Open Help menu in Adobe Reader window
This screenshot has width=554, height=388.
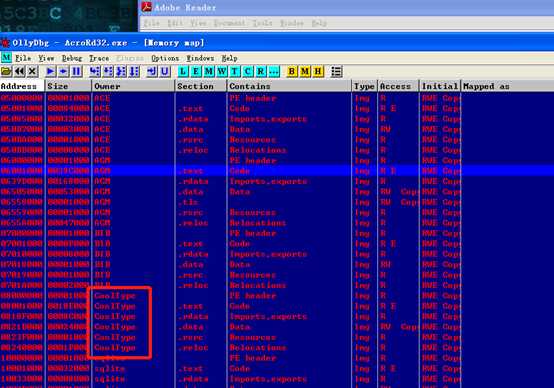[x=319, y=23]
